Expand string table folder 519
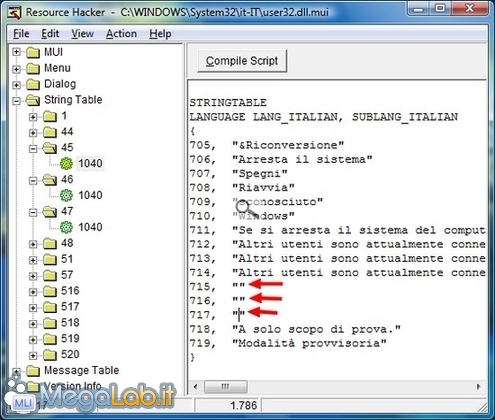This screenshot has height=420, width=495. (x=33, y=339)
